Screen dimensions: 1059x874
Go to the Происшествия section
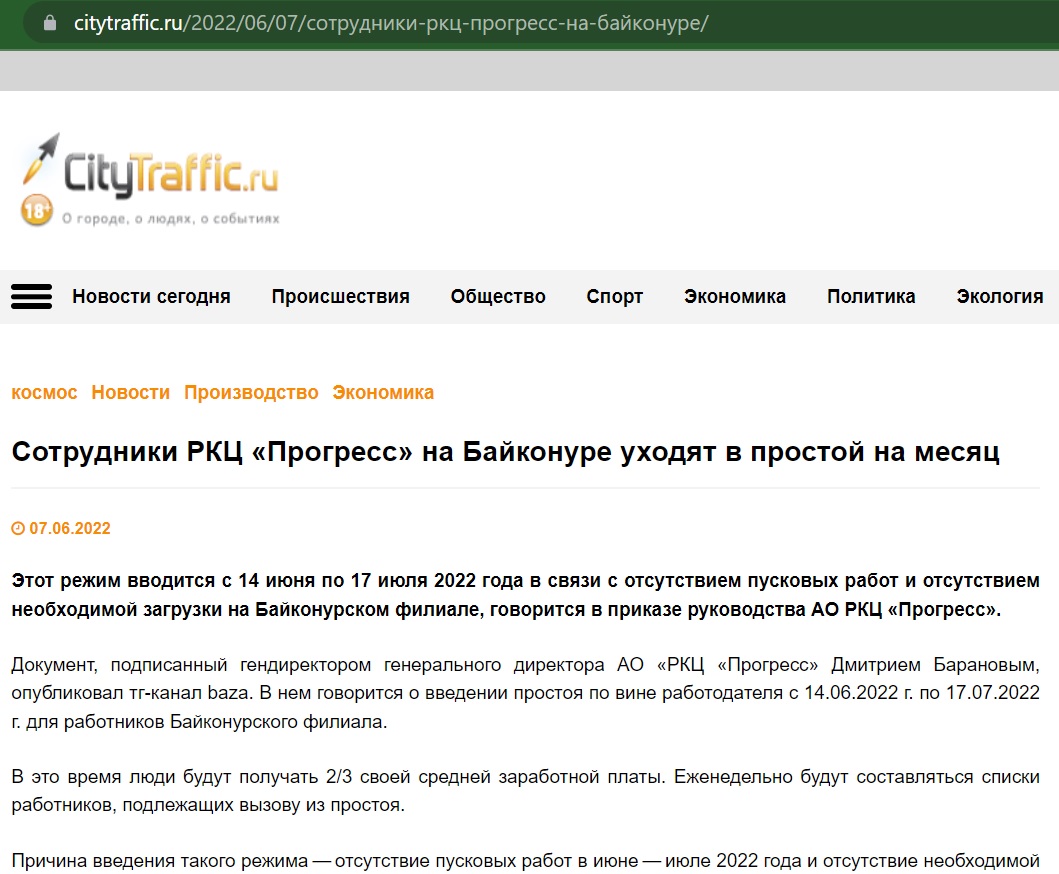point(340,296)
